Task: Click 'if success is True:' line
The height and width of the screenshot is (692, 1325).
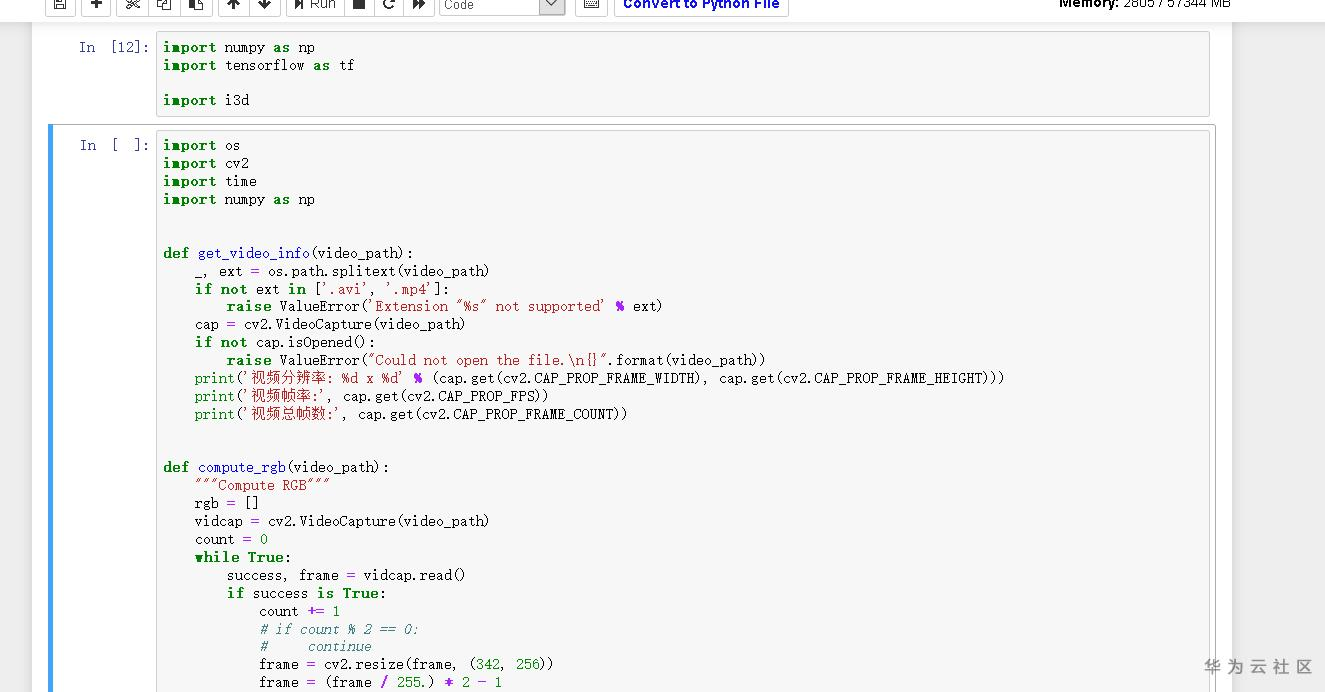Action: tap(306, 593)
